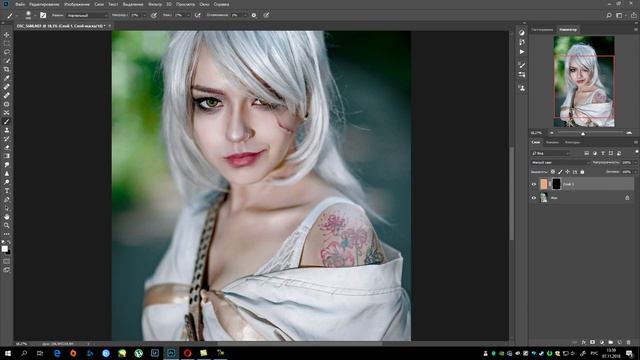
Task: Toggle lock transparent pixels
Action: 553,172
